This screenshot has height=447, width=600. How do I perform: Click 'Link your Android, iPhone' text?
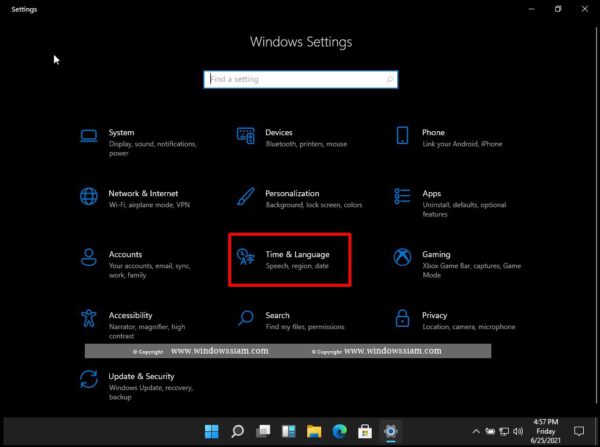coord(462,144)
